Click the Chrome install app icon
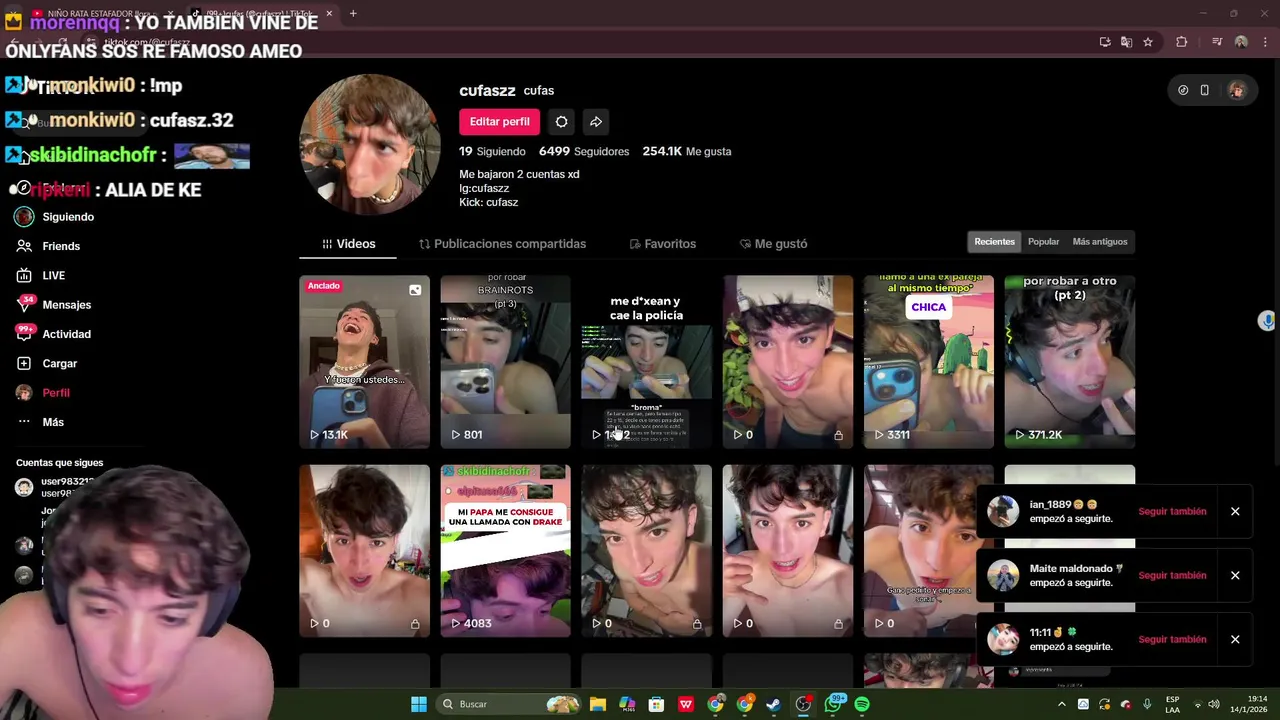The width and height of the screenshot is (1280, 720). click(1105, 42)
